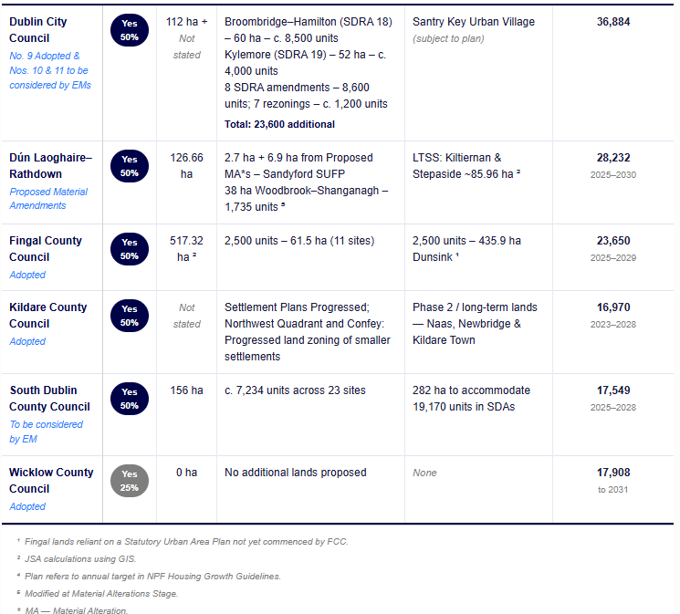This screenshot has width=680, height=614.
Task: Select South Dublin County Council's Yes 50% badge
Action: point(129,399)
